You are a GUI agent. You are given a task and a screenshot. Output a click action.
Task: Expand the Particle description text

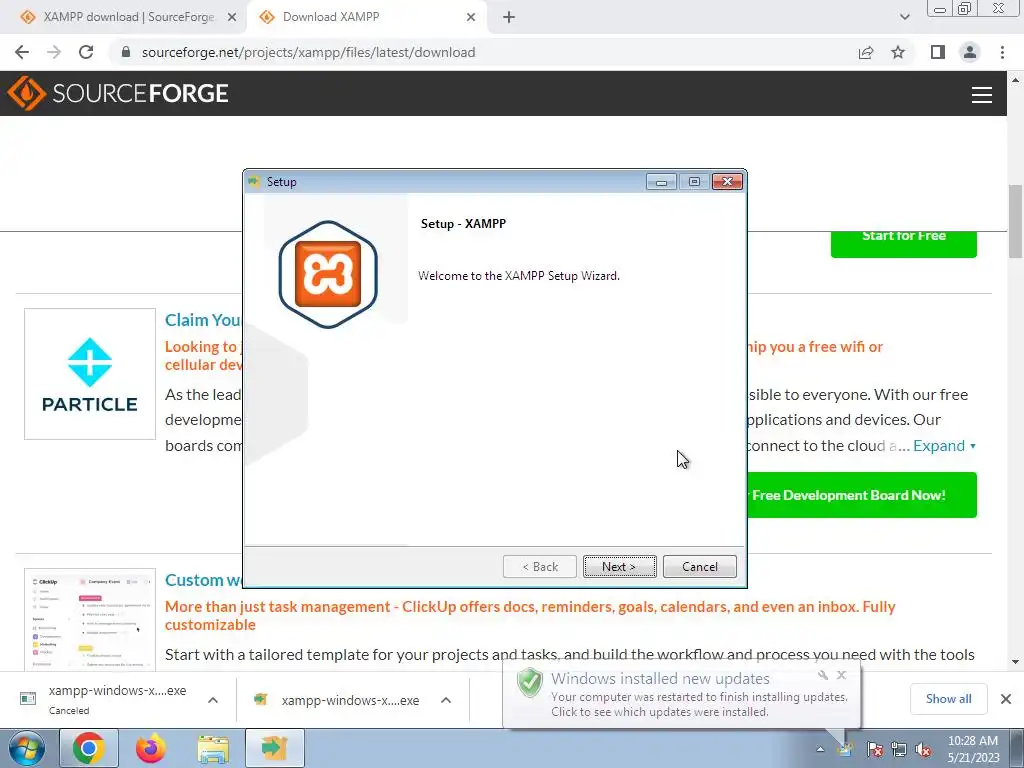click(944, 446)
